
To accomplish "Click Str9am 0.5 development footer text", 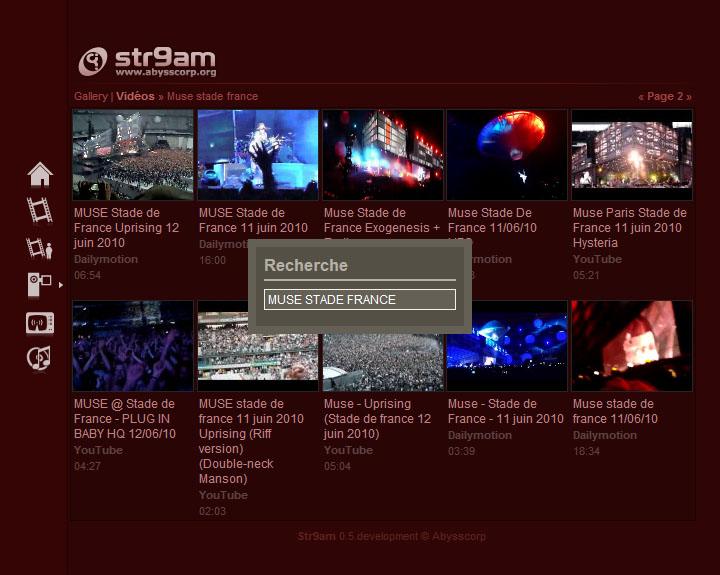I will tap(391, 536).
